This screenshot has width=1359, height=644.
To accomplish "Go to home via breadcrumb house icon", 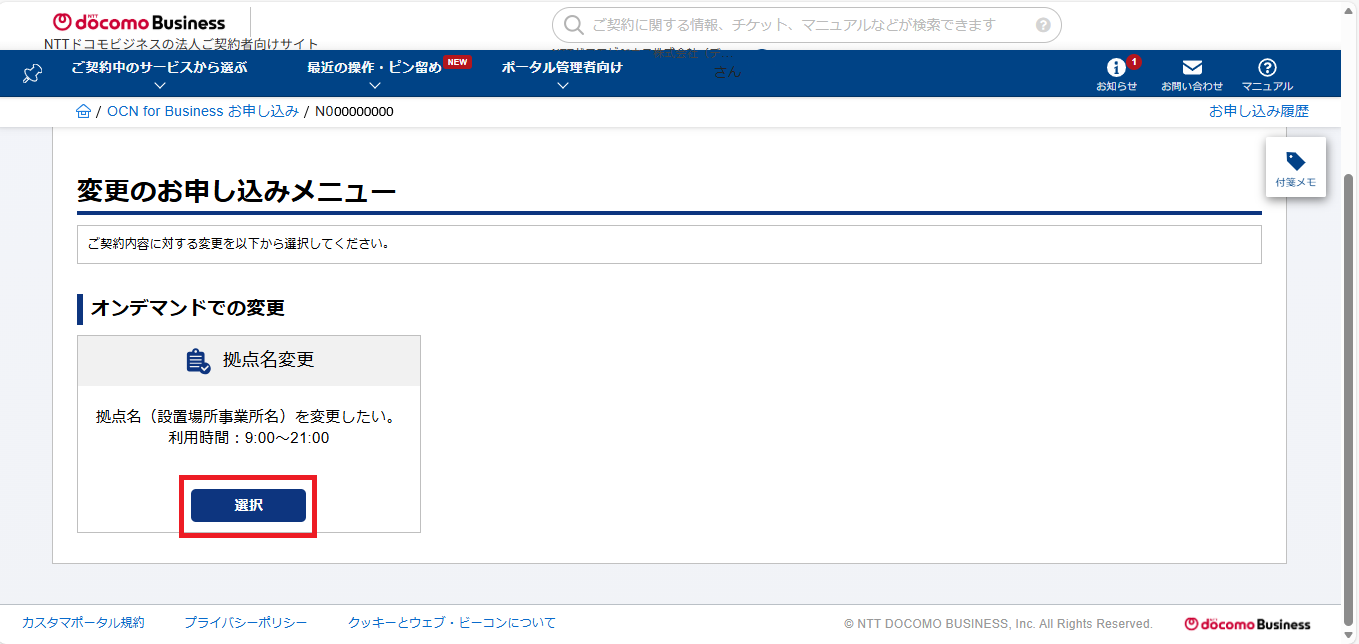I will tap(84, 111).
